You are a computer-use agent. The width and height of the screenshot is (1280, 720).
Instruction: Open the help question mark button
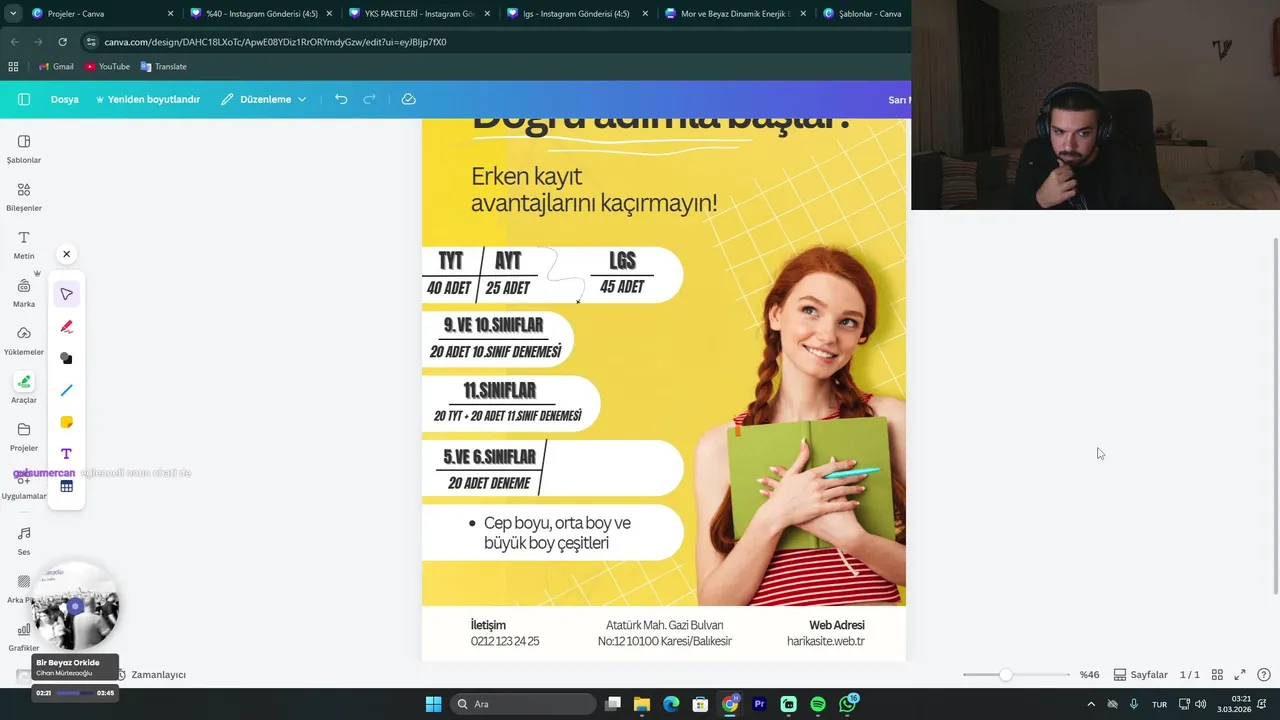(x=1264, y=675)
